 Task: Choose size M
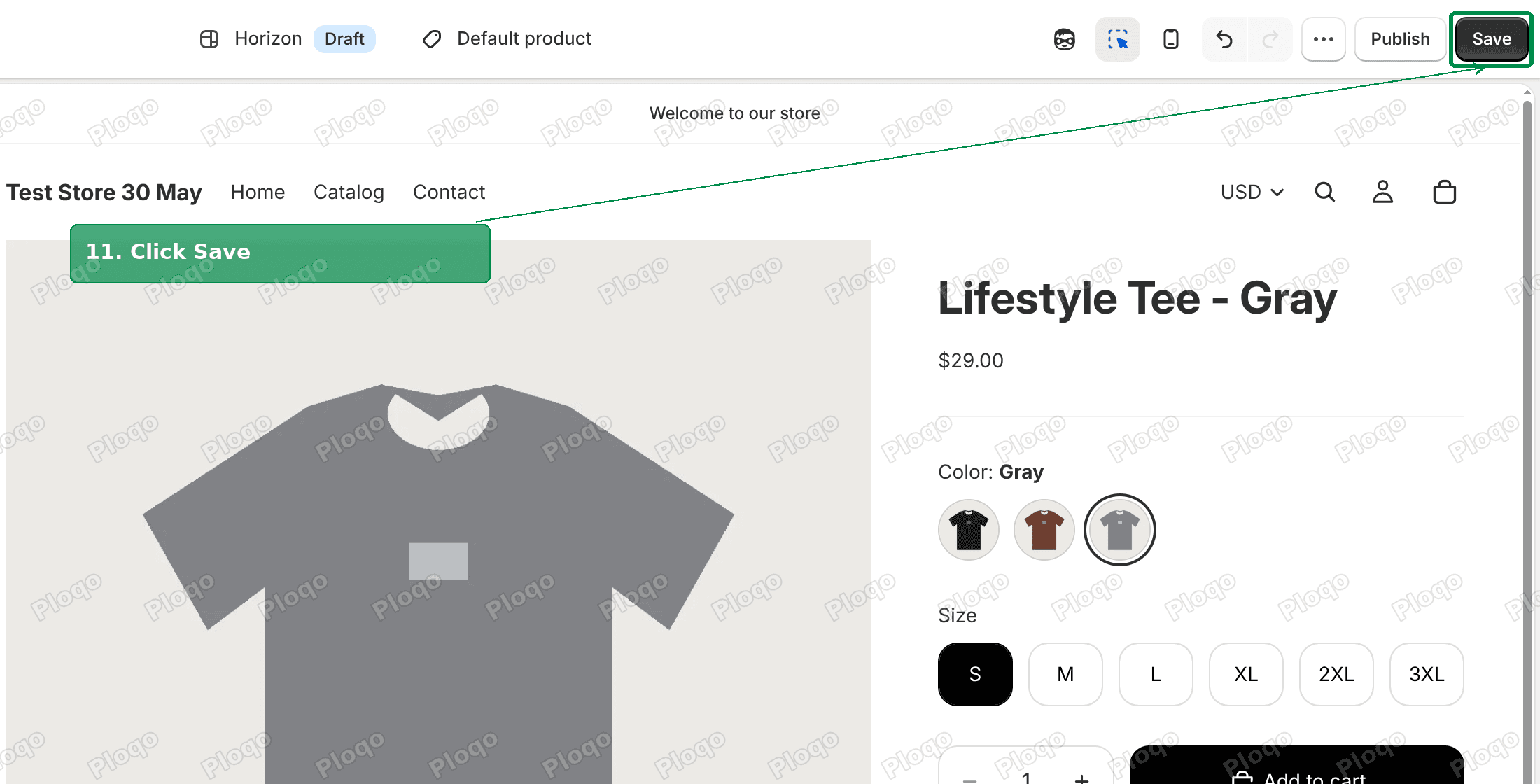coord(1065,674)
